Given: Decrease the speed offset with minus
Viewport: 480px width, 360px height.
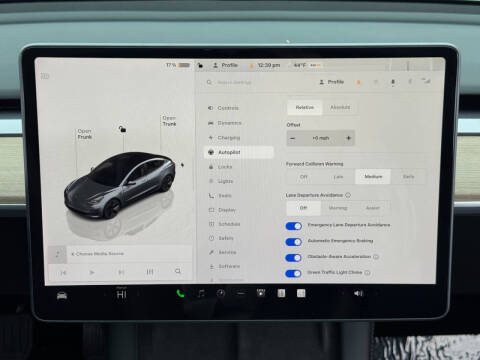Looking at the screenshot, I should point(293,138).
